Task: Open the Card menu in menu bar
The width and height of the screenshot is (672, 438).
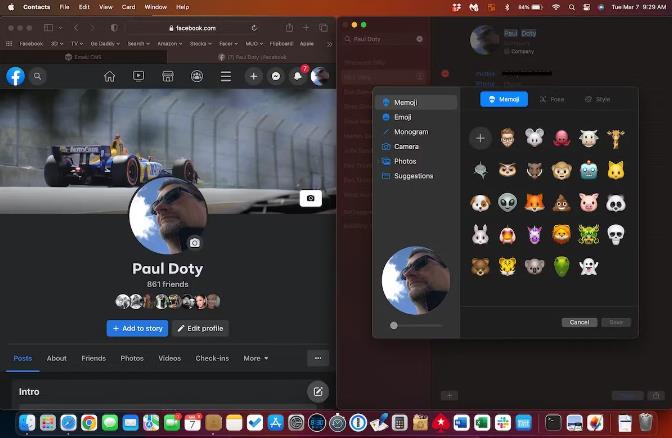Action: tap(128, 7)
